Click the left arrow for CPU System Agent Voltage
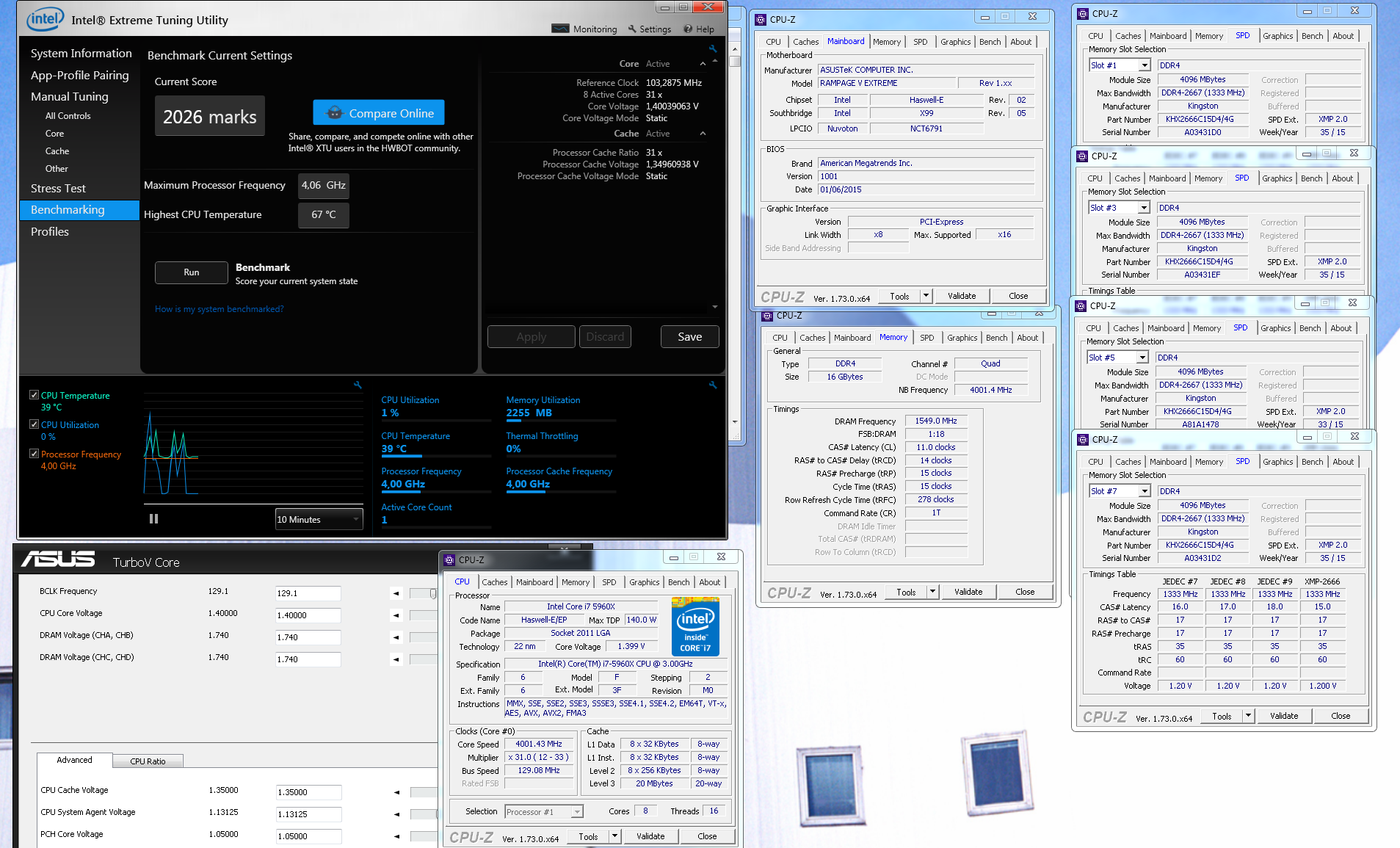 [396, 814]
